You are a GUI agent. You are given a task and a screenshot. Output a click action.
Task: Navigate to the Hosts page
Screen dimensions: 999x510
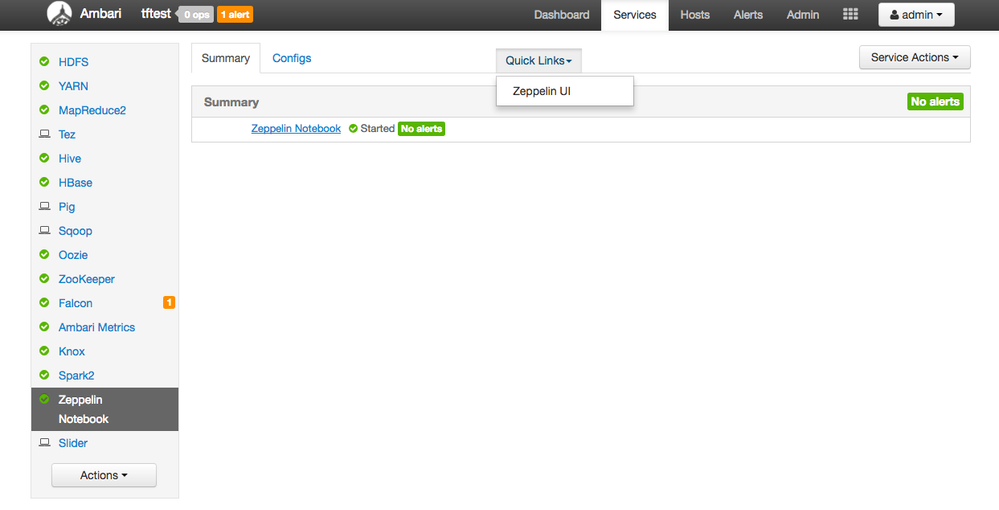pos(694,15)
